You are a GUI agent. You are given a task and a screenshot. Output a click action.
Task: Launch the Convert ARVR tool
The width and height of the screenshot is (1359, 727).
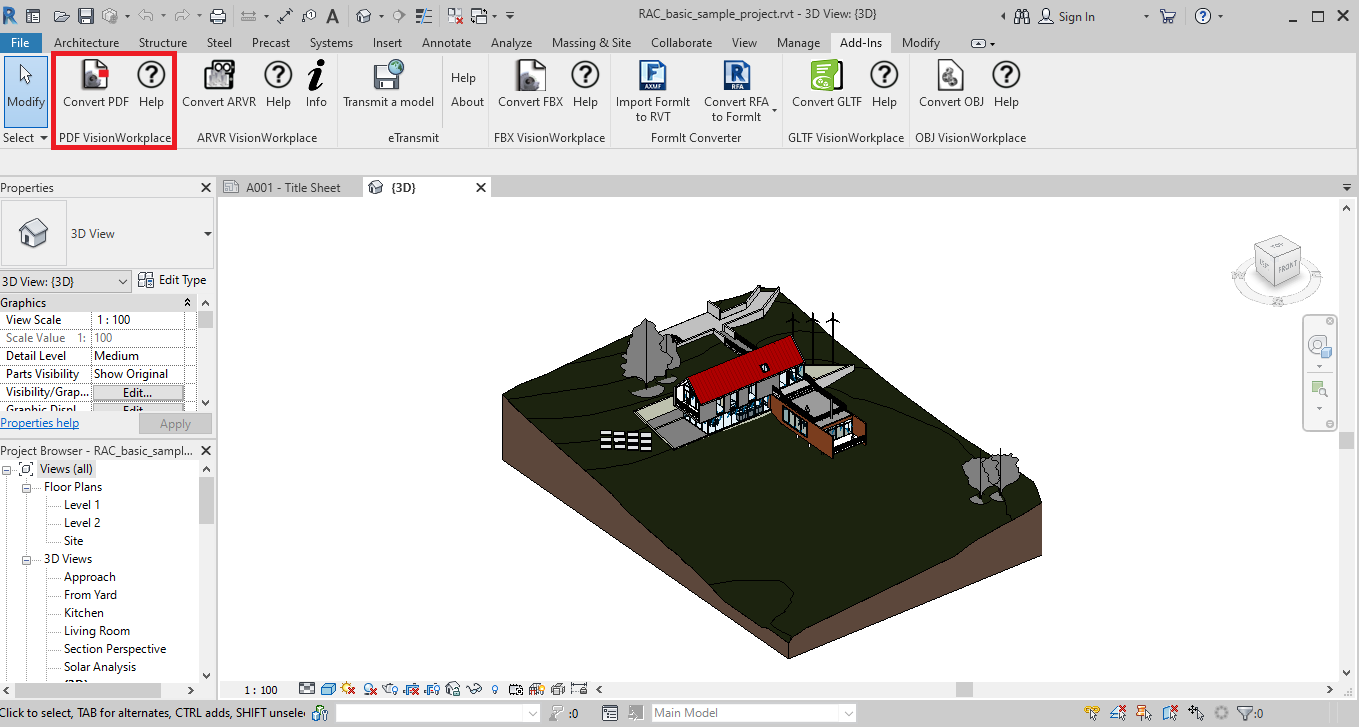(x=218, y=76)
